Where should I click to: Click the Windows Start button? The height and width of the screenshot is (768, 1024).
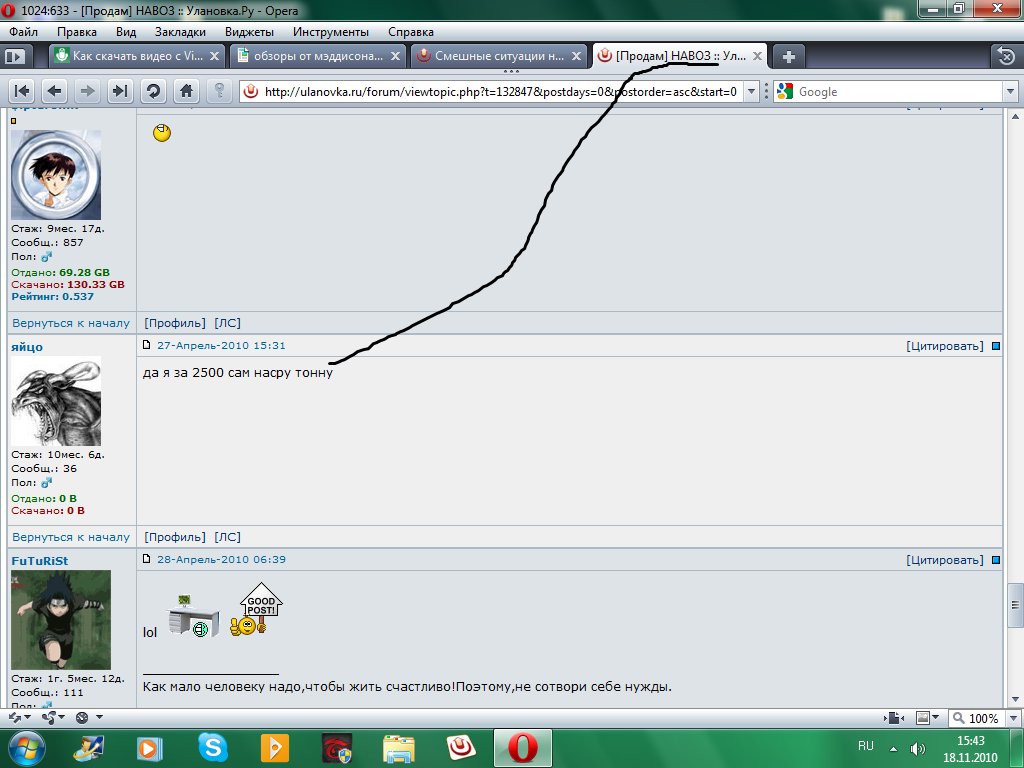point(27,748)
